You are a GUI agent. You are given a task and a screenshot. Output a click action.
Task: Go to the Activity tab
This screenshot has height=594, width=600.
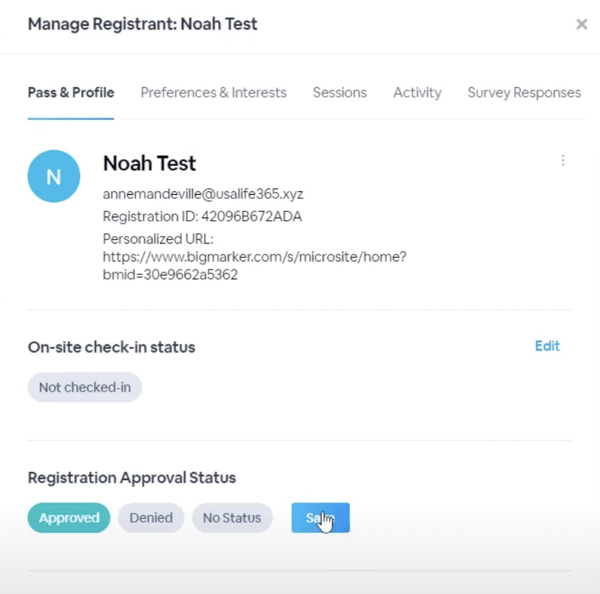417,93
